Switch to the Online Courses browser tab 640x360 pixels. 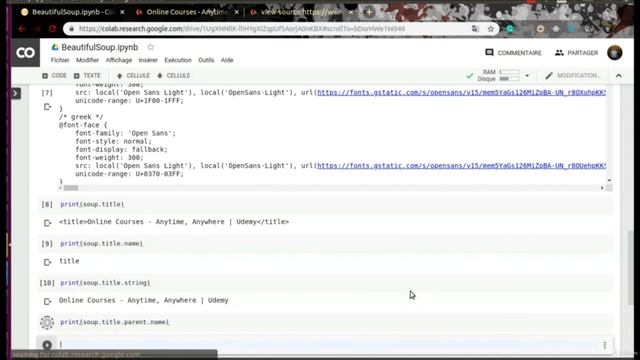[x=186, y=12]
